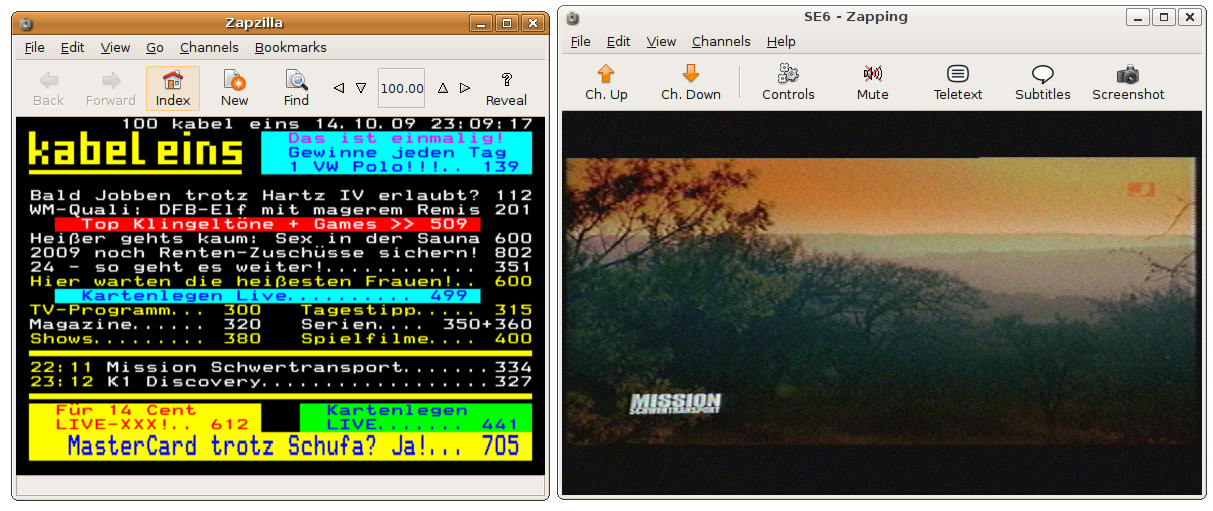1213x511 pixels.
Task: Toggle Subtitles in Zapping toolbar
Action: point(1043,83)
